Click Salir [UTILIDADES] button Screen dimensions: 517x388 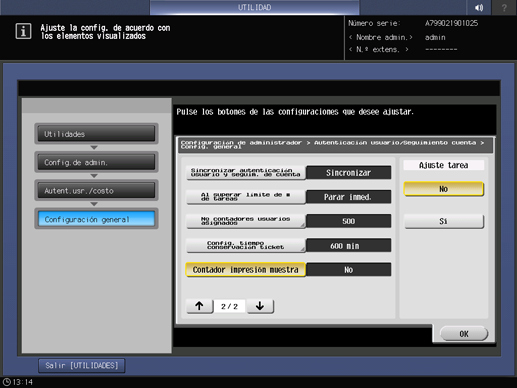(82, 365)
